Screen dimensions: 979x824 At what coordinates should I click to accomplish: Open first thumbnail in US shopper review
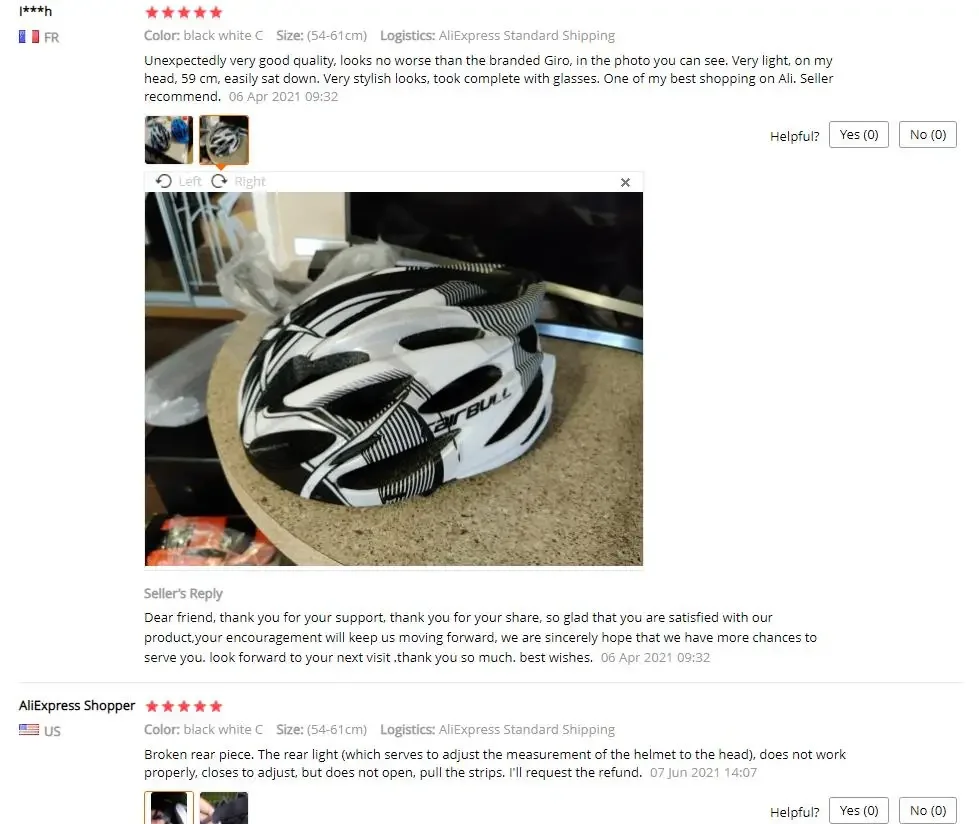click(x=169, y=808)
